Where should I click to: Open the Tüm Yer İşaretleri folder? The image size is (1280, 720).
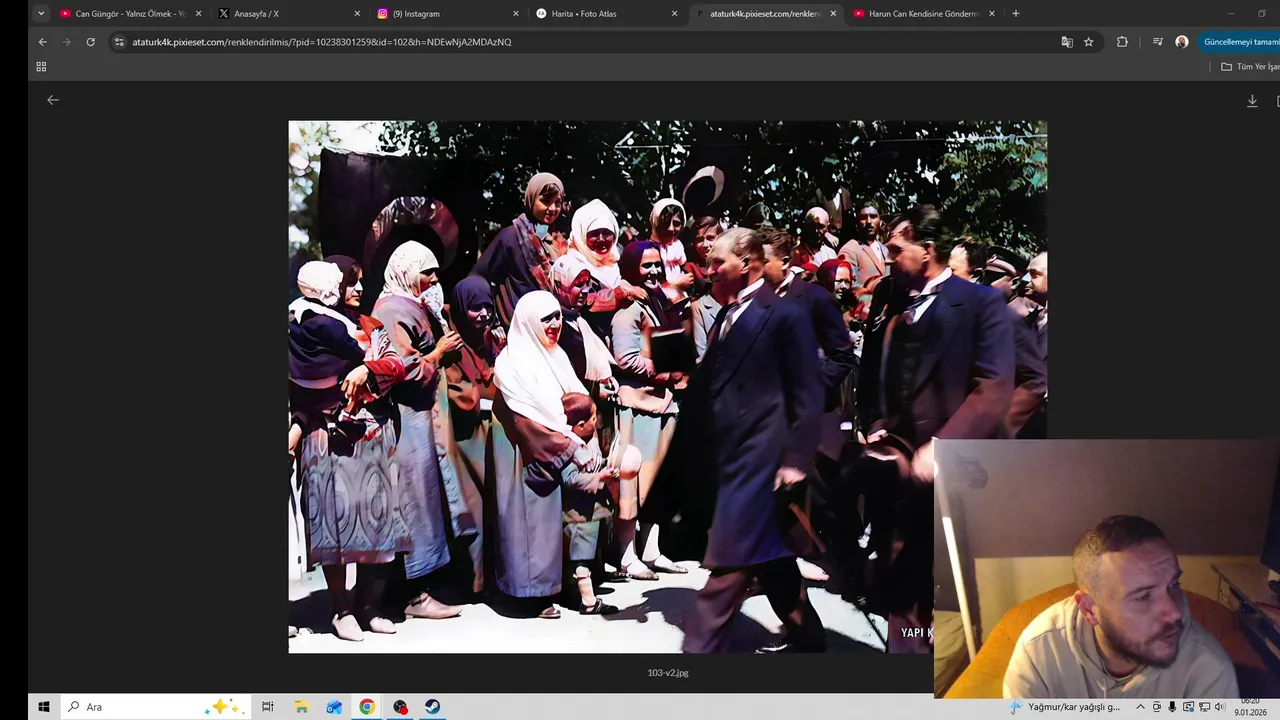tap(1250, 67)
